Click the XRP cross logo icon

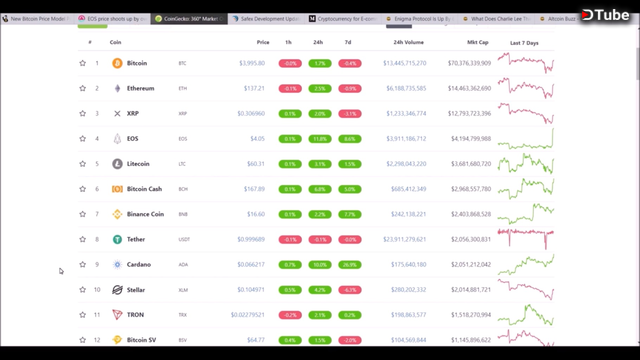click(x=117, y=113)
